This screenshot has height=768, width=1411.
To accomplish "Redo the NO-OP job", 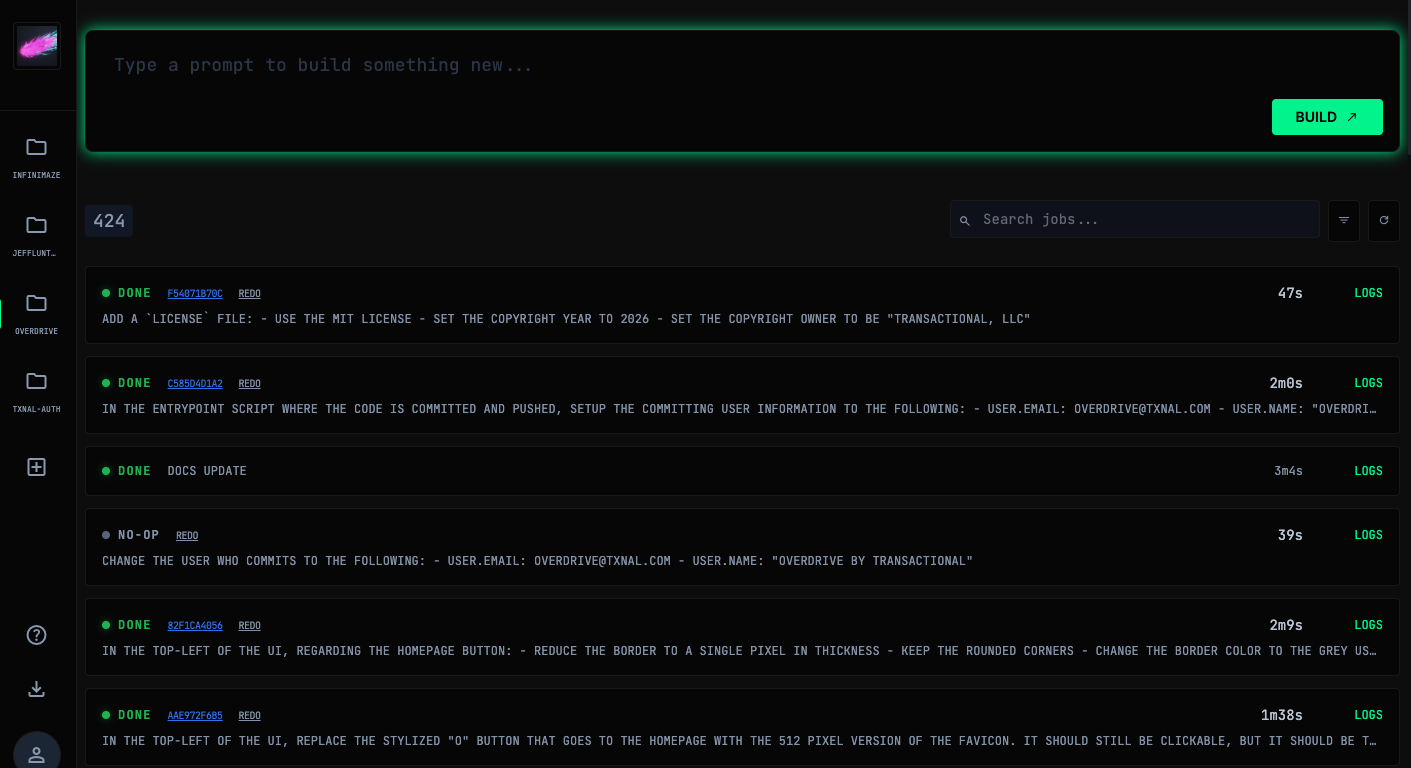I will pos(187,536).
